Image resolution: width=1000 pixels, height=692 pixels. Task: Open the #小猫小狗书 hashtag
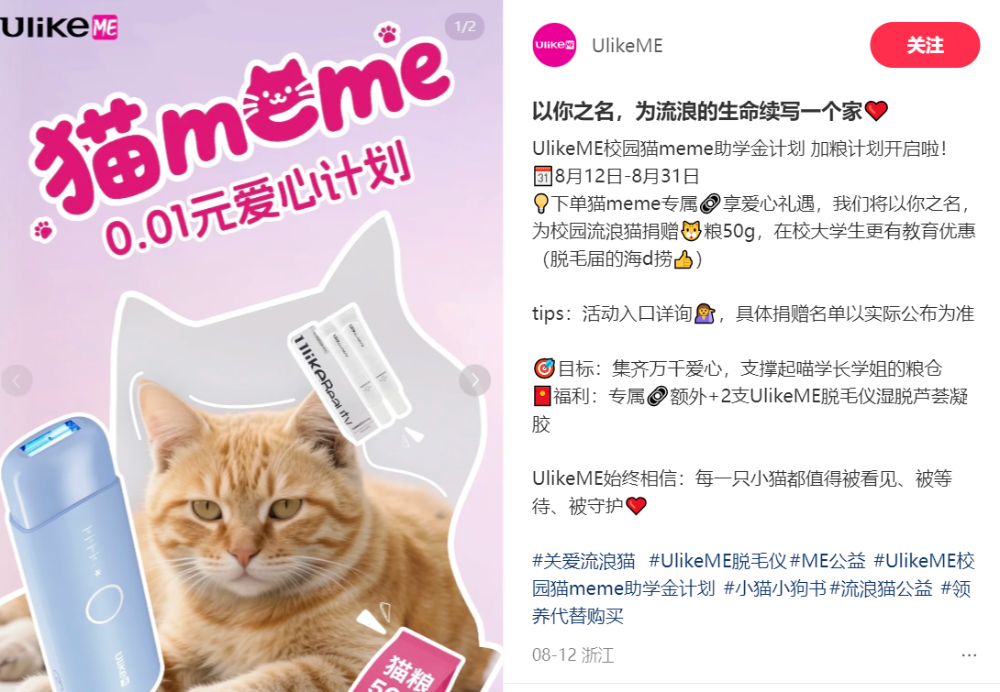pos(775,588)
